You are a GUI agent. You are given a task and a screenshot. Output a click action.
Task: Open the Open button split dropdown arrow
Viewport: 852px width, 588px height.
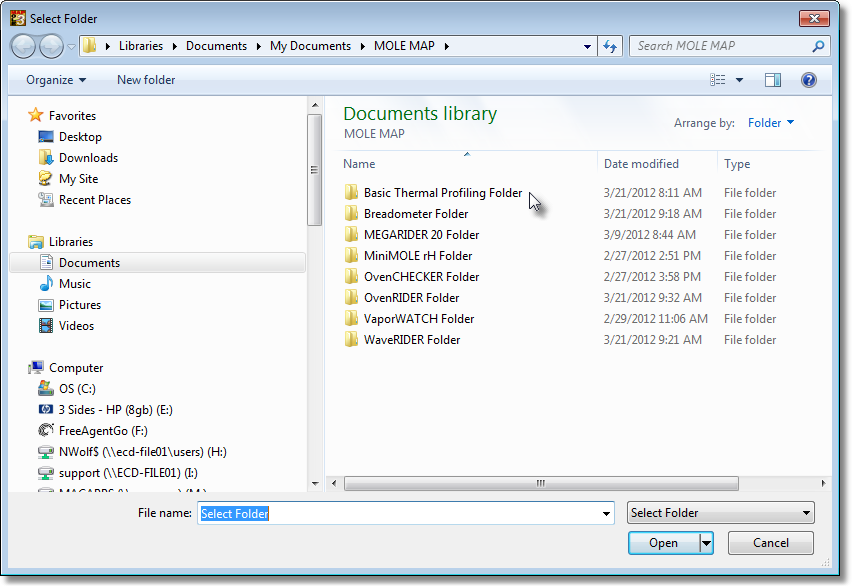706,543
